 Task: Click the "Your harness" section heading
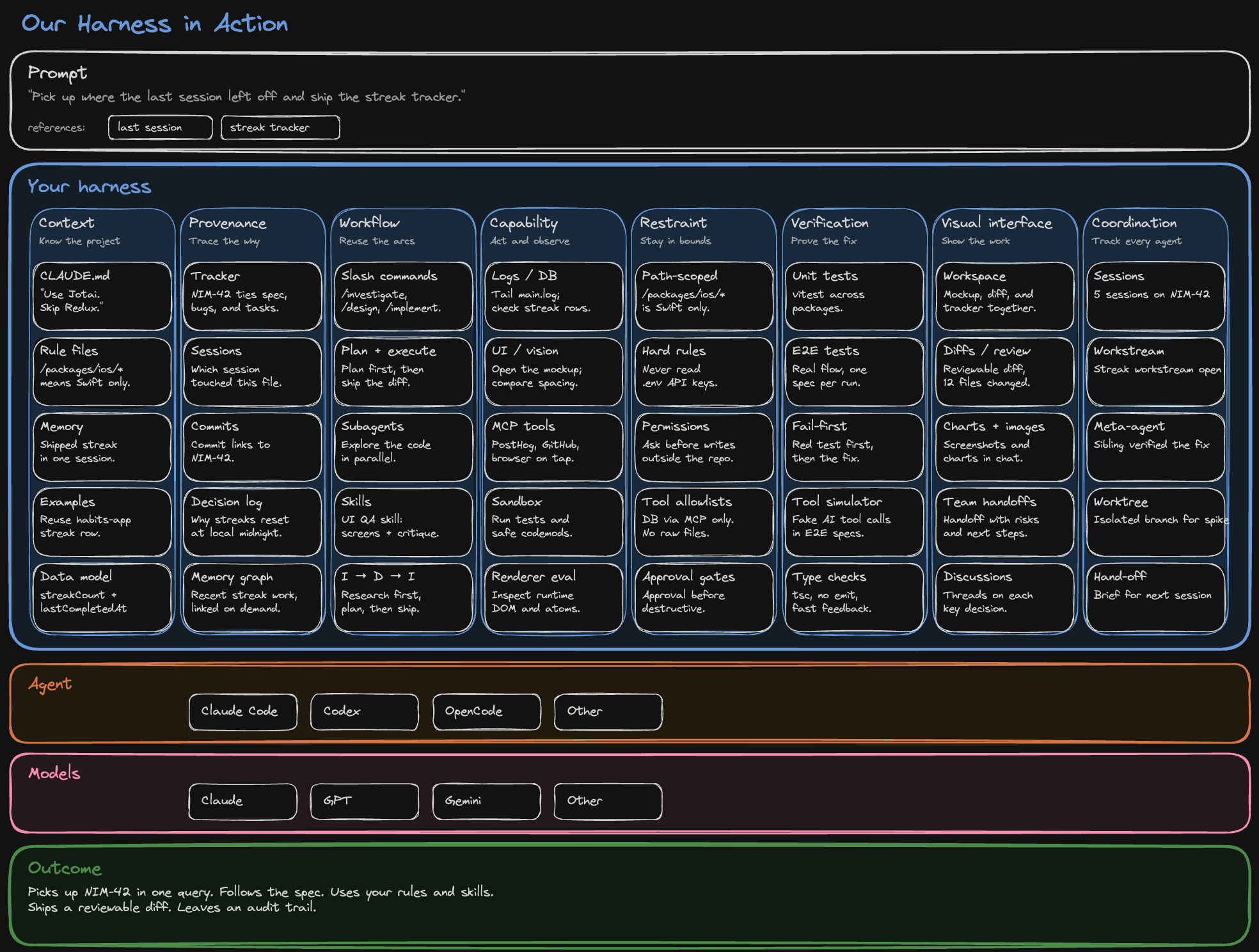coord(90,186)
